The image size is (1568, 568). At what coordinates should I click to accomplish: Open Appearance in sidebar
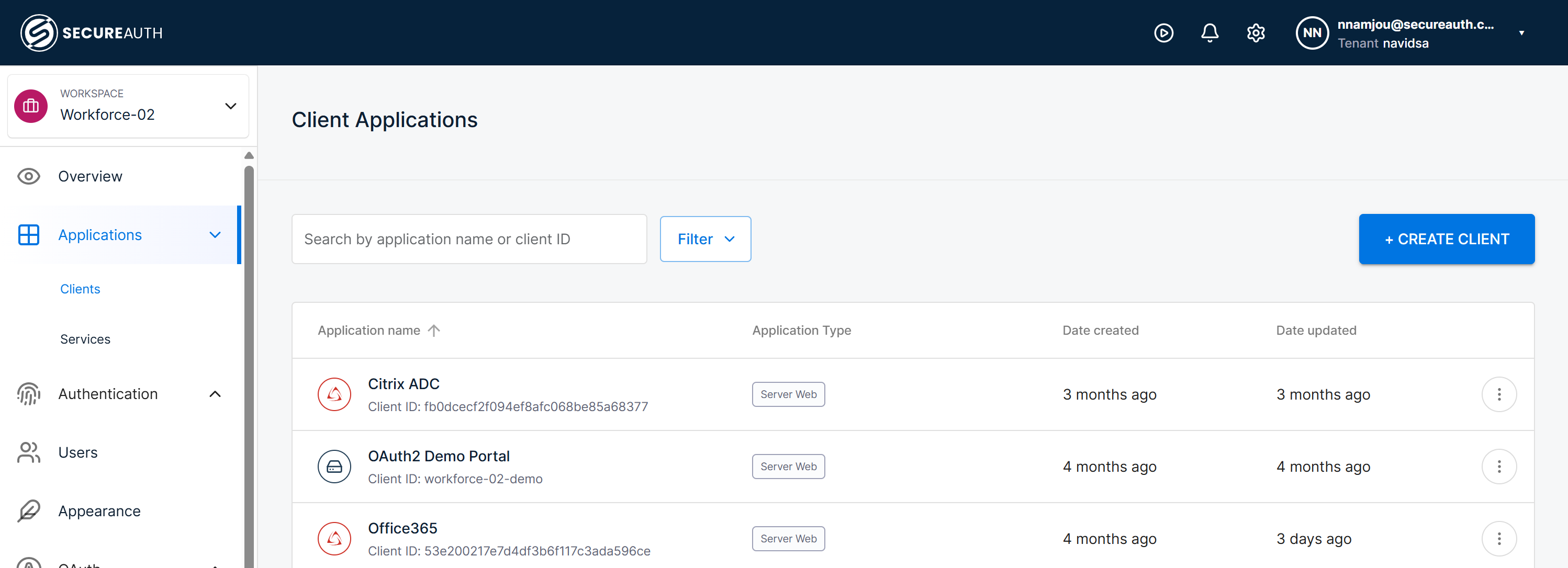[99, 511]
